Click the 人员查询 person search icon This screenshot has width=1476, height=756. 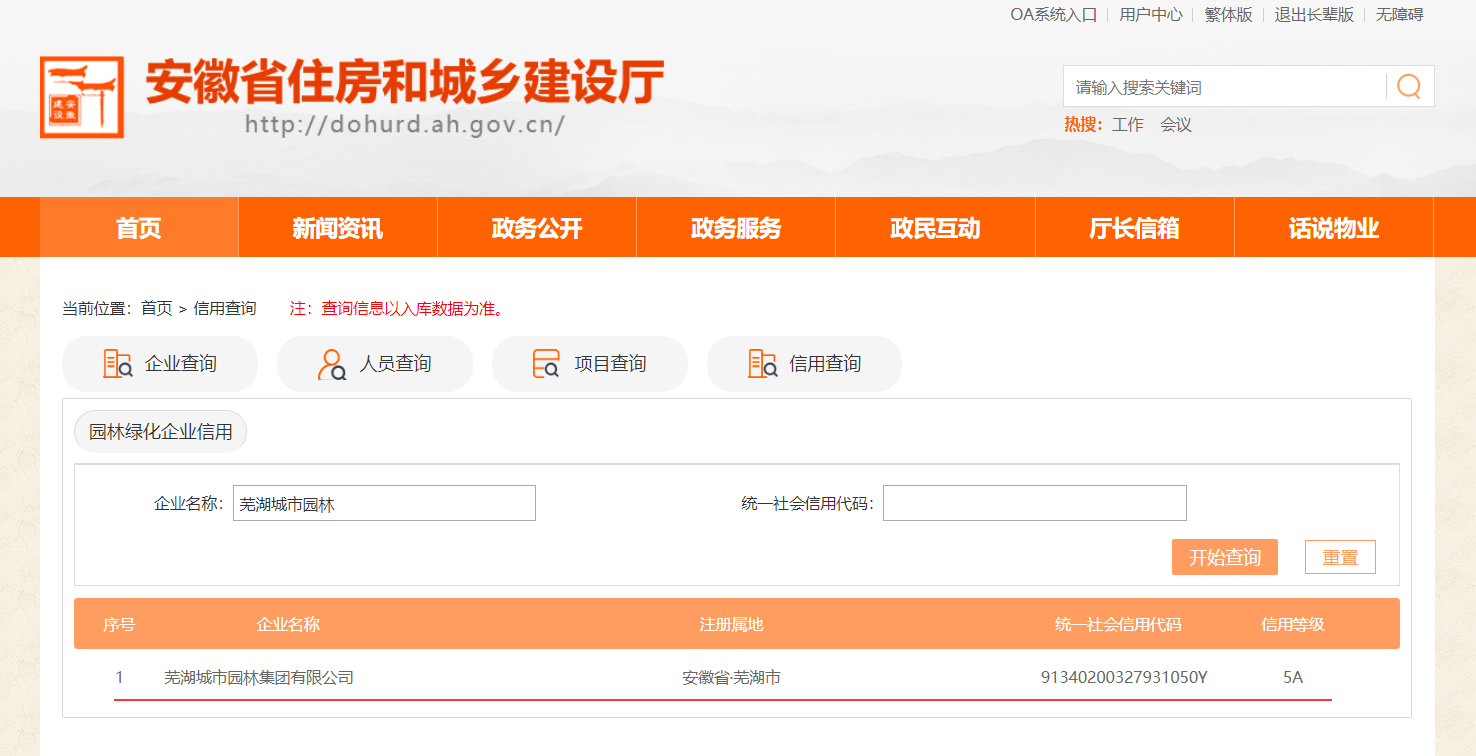332,364
